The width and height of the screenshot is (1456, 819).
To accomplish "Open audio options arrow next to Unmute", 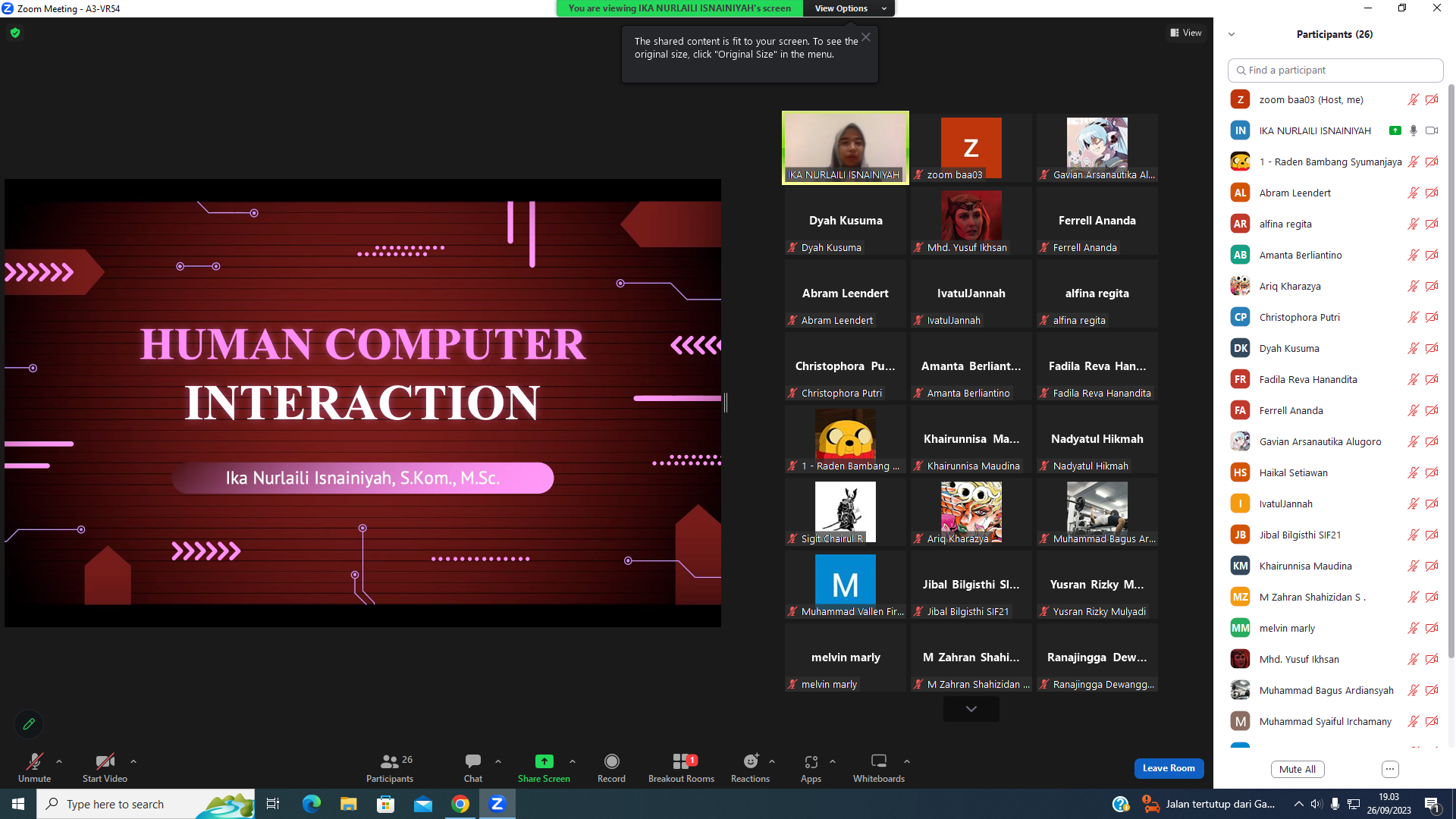I will coord(59,761).
